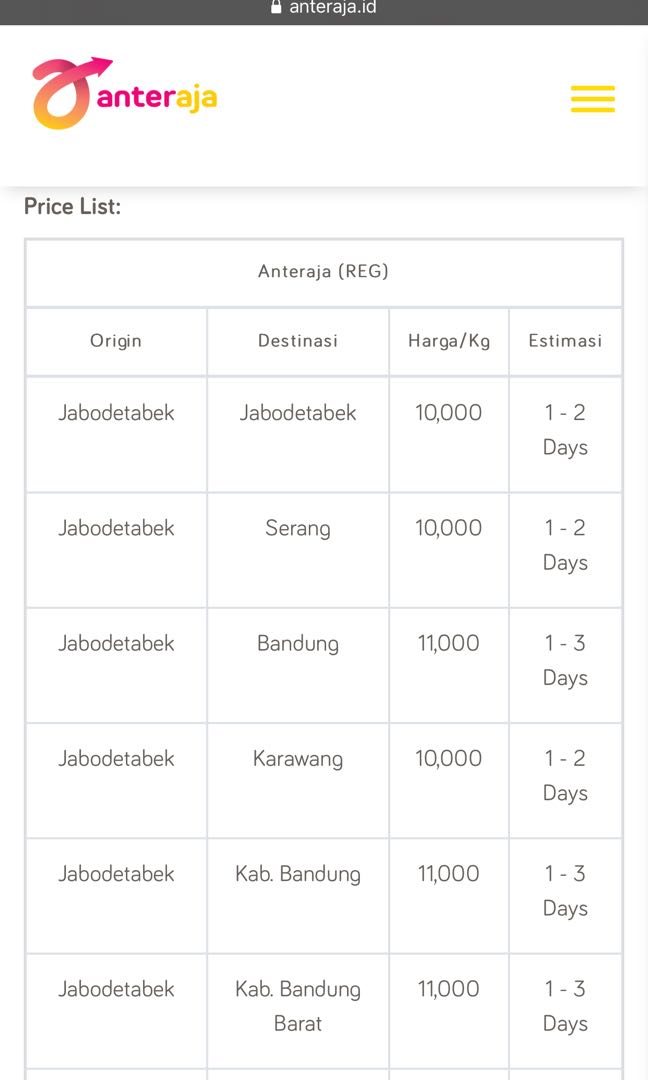Click the Destinasi column header

(x=298, y=341)
